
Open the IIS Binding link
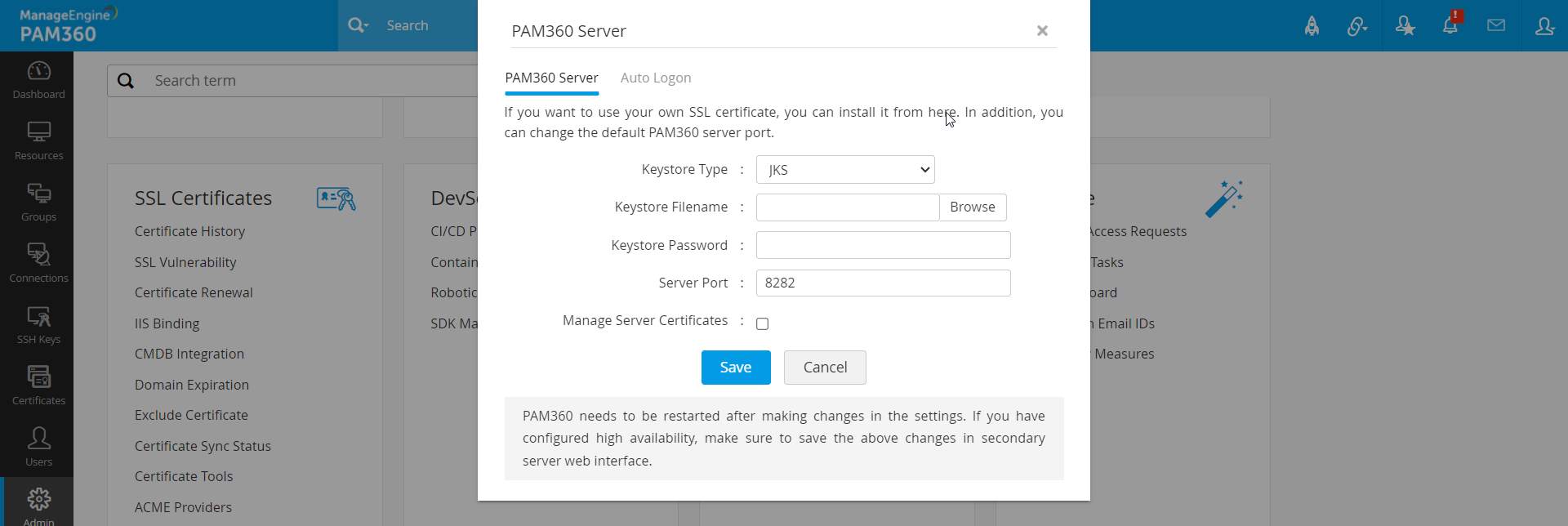(167, 323)
